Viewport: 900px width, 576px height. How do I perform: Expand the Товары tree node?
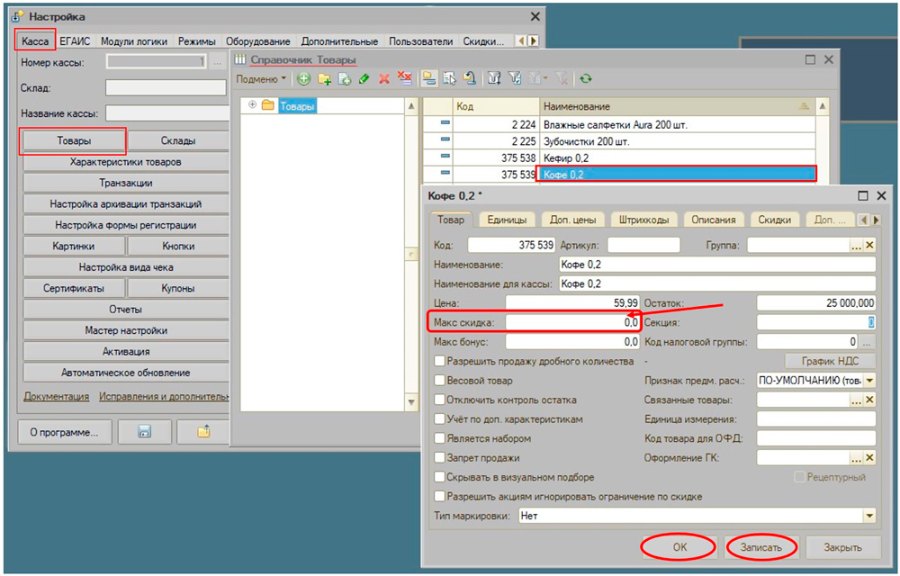(252, 105)
